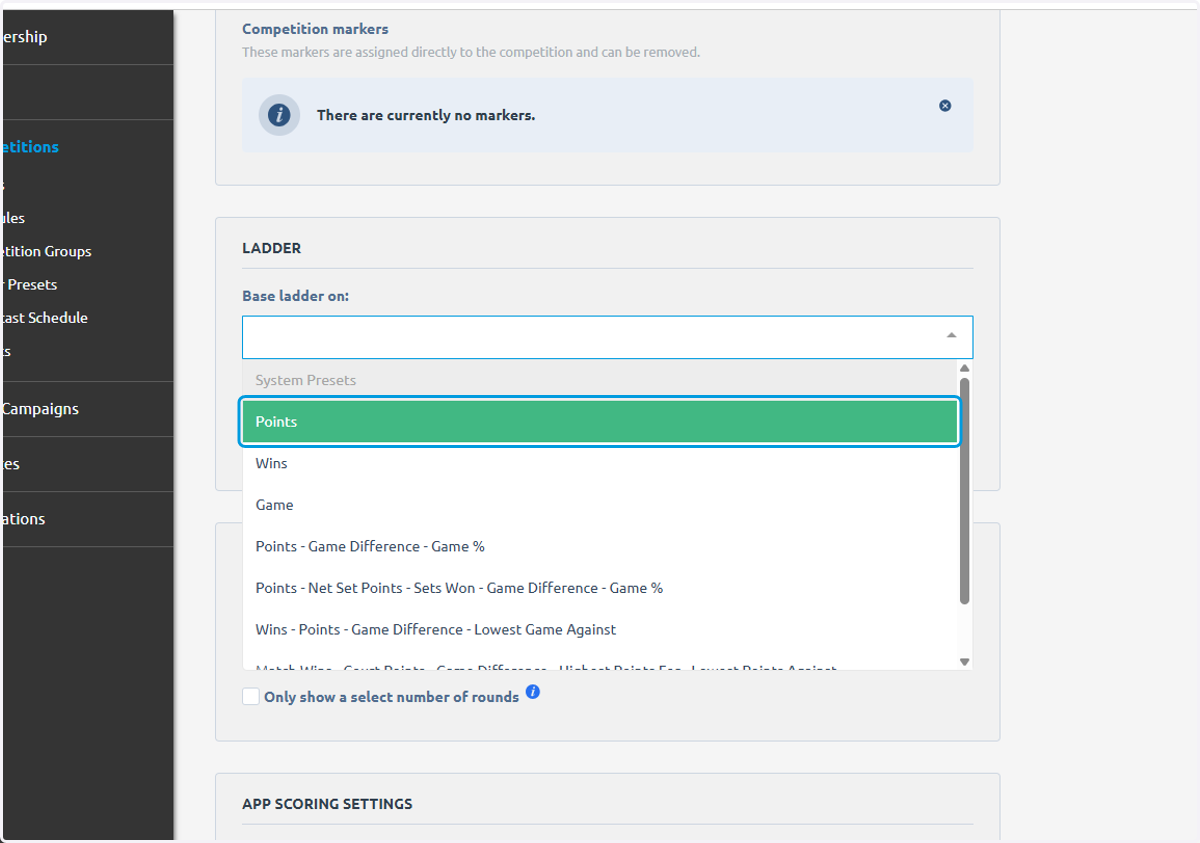Select Points - Net Set Points preset
Screen dimensions: 1200x843
[600, 588]
